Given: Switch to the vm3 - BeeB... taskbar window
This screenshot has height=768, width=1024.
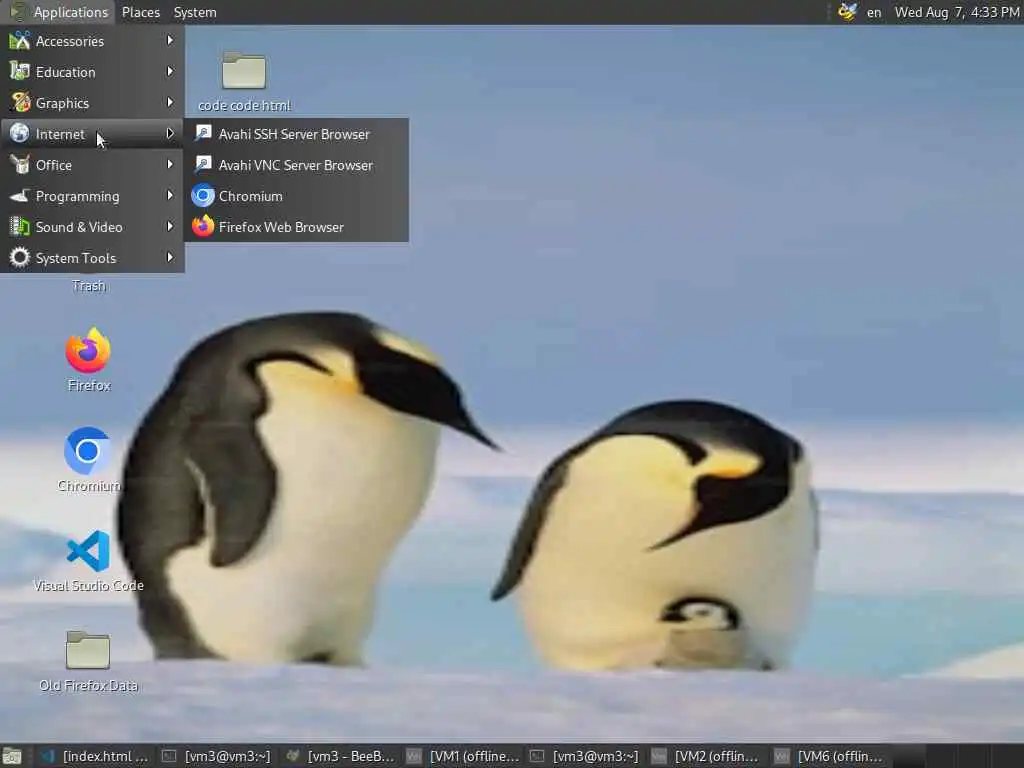Looking at the screenshot, I should click(340, 756).
